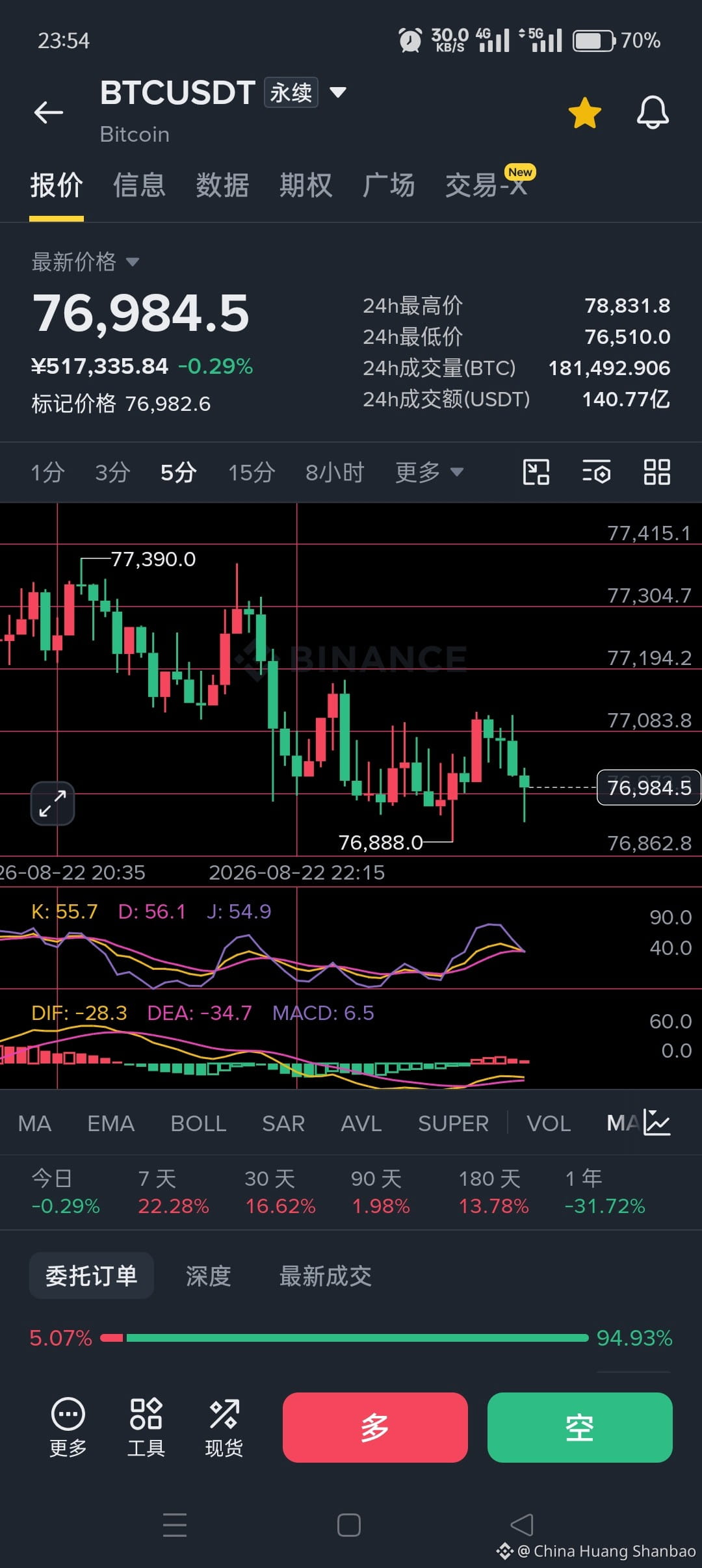Tap the Android home button
Image resolution: width=702 pixels, height=1568 pixels.
click(349, 1524)
